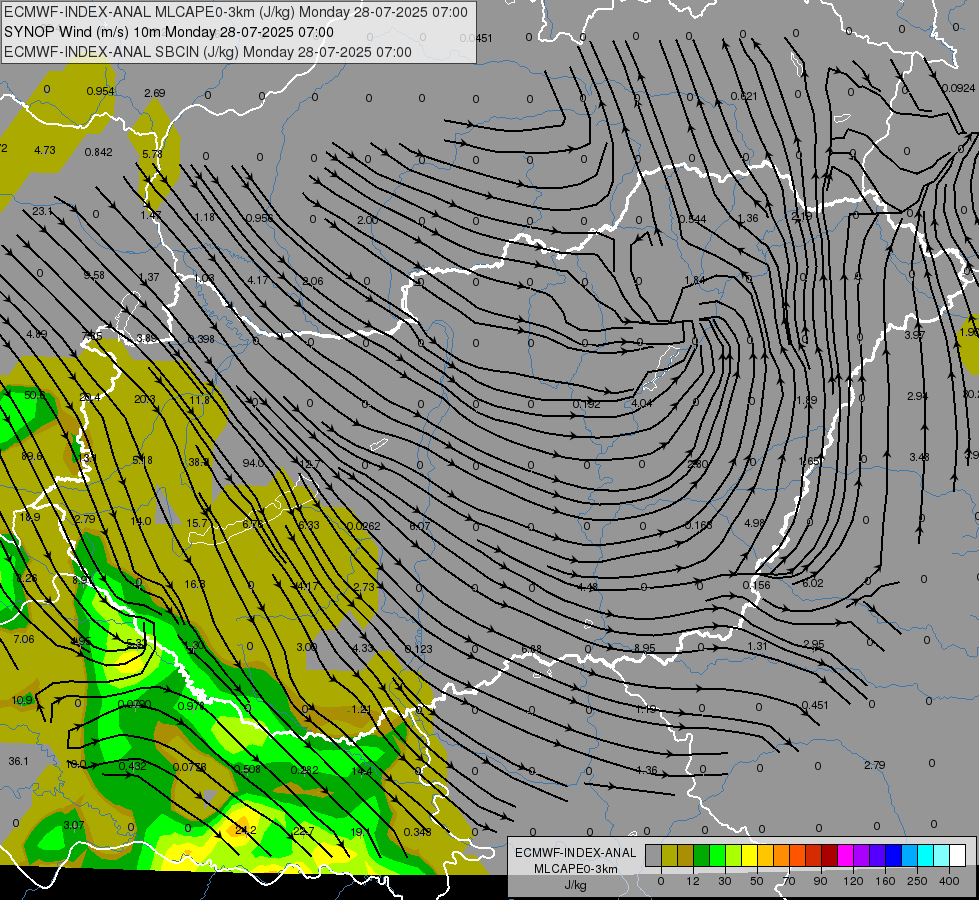979x900 pixels.
Task: Click the map value 4.04
Action: point(642,403)
